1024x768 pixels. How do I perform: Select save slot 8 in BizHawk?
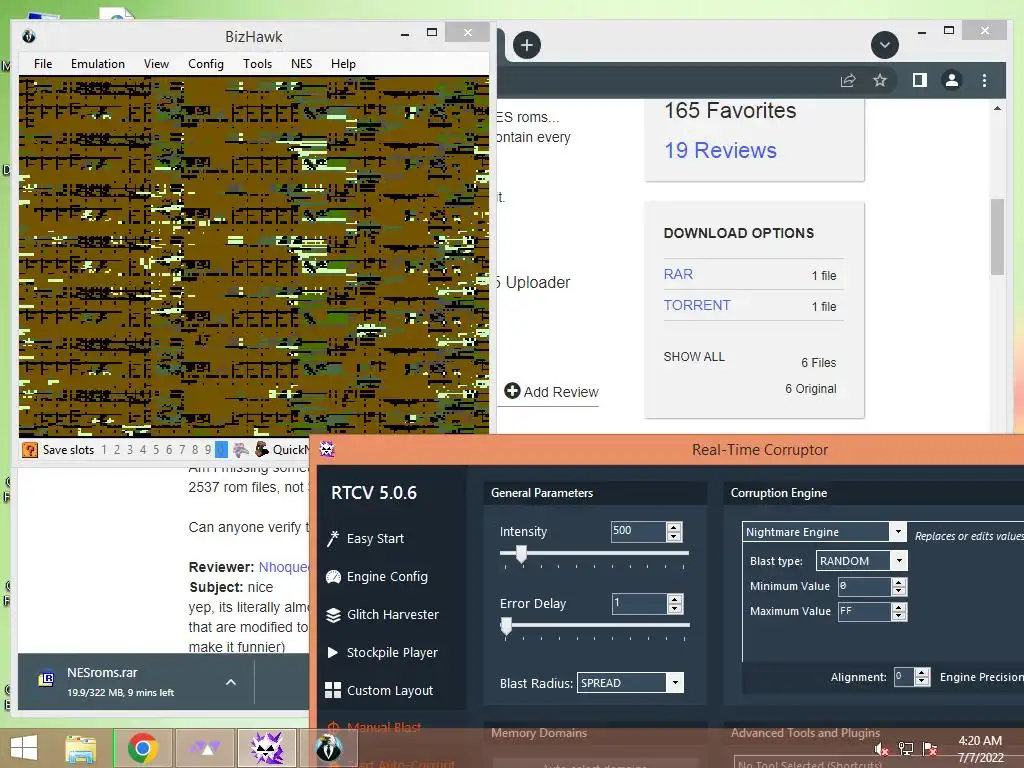pyautogui.click(x=195, y=449)
